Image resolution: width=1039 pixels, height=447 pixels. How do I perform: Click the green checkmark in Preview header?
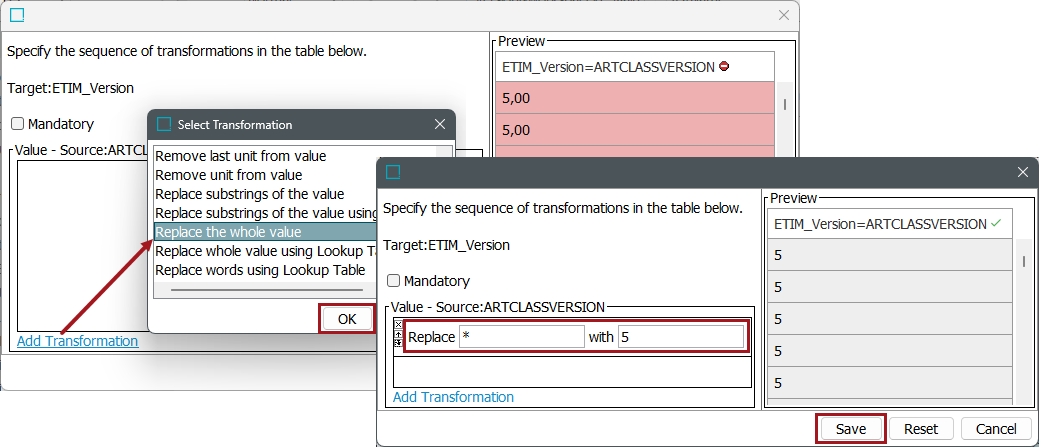pos(996,224)
